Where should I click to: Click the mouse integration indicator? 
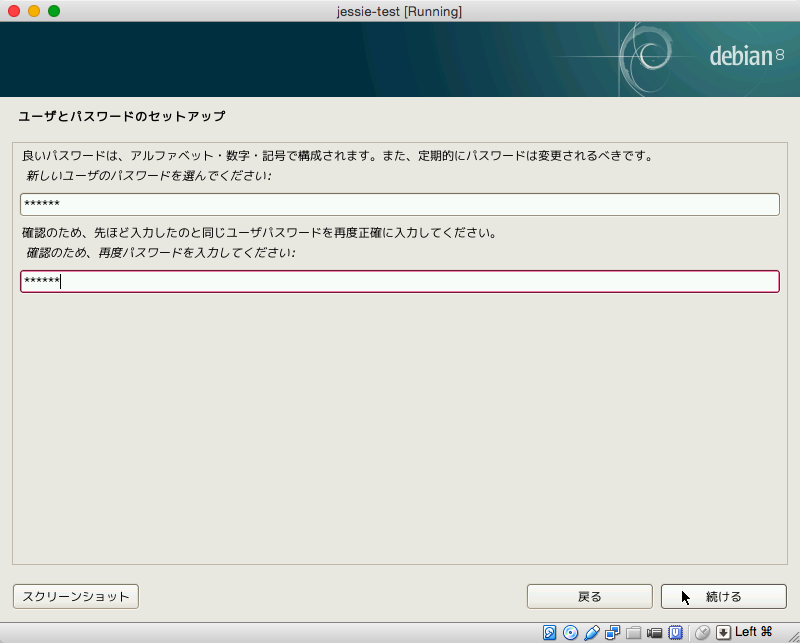(x=703, y=633)
